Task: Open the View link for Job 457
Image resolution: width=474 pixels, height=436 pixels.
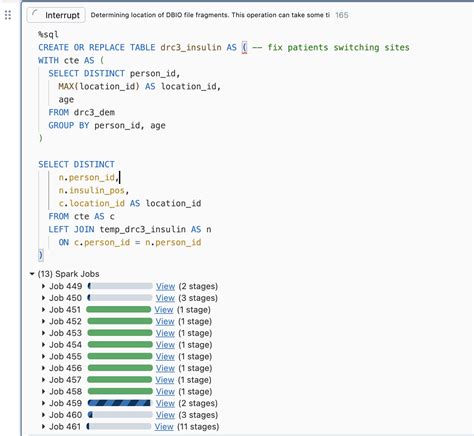Action: coord(165,379)
